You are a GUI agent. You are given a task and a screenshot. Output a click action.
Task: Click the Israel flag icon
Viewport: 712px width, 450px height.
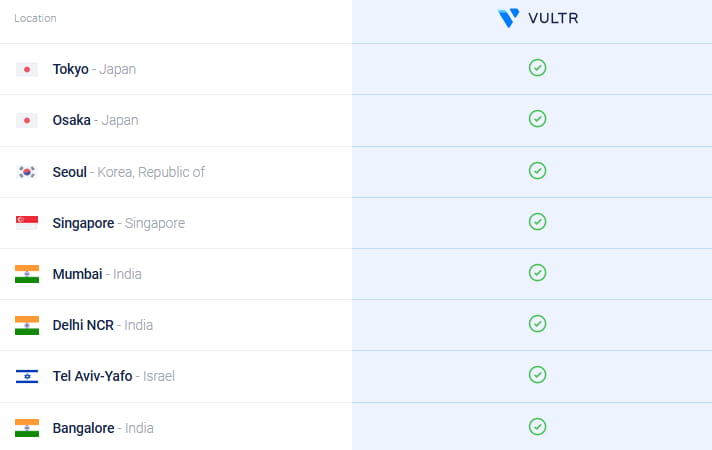(x=27, y=376)
